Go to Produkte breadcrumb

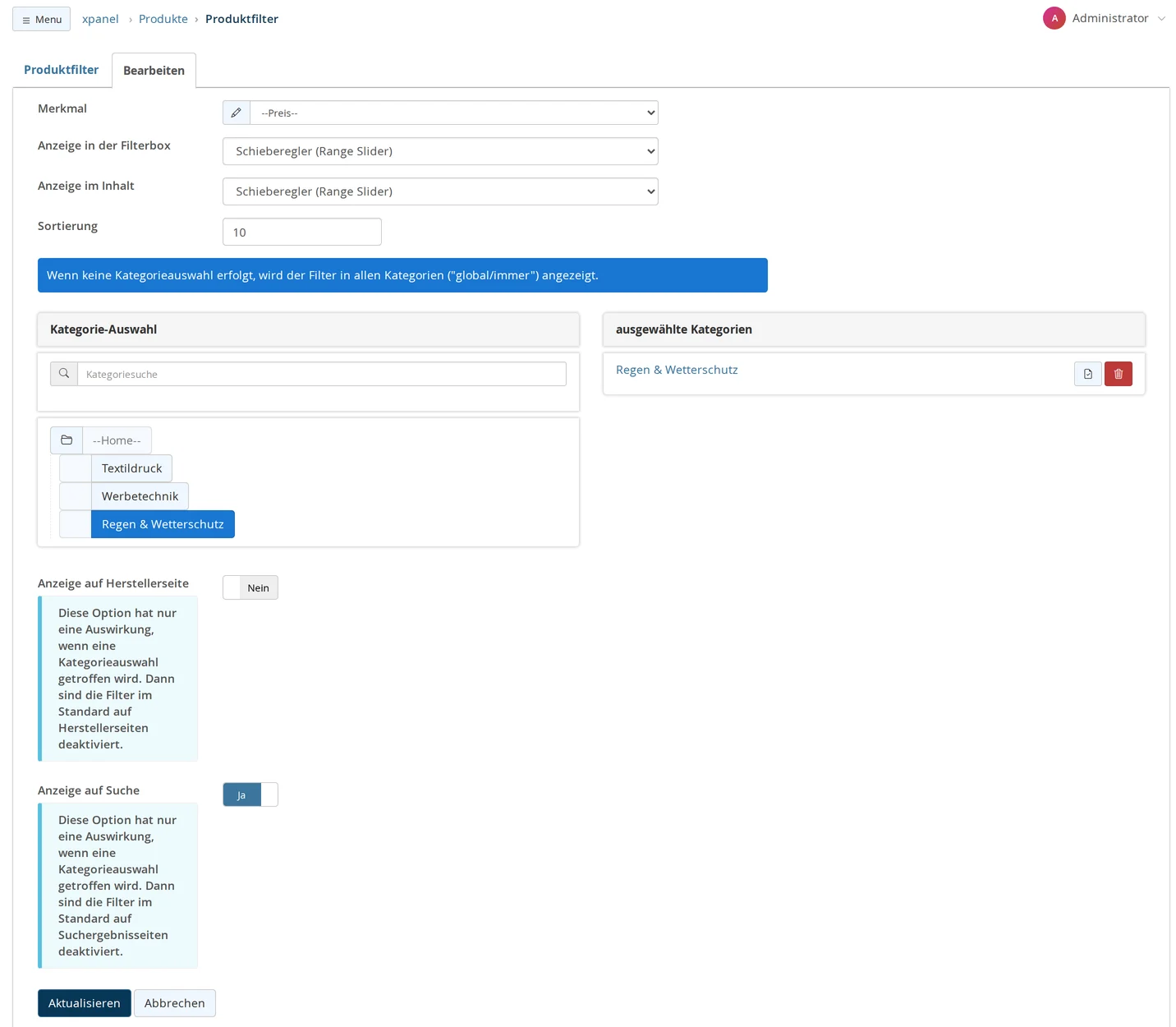click(163, 19)
